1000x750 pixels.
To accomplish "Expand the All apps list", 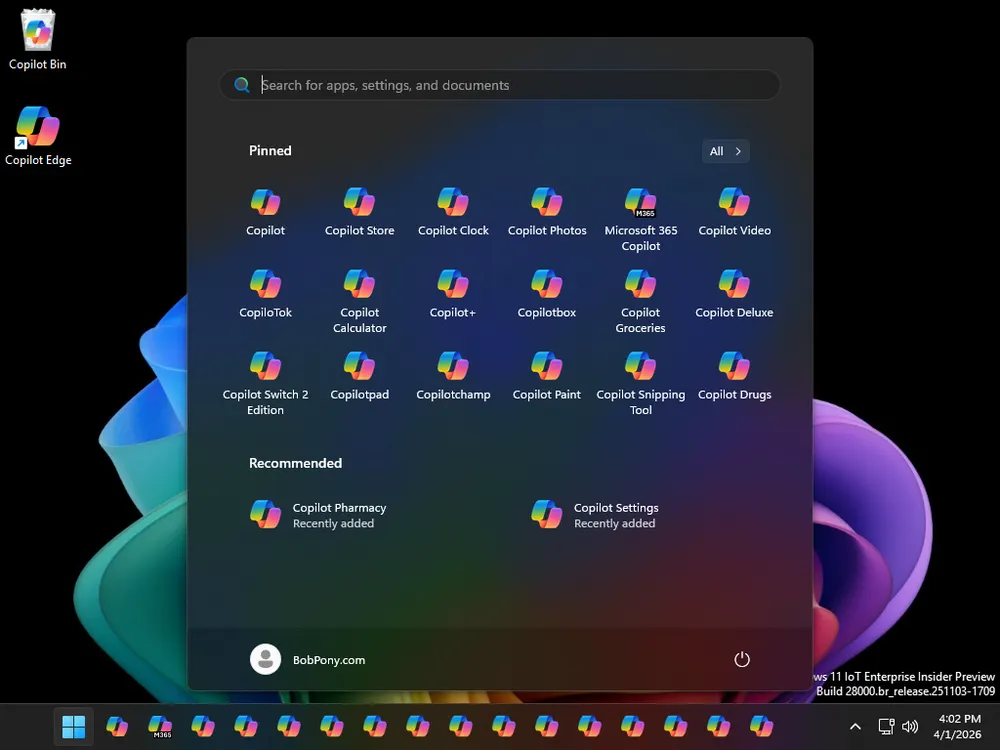I will pyautogui.click(x=725, y=151).
